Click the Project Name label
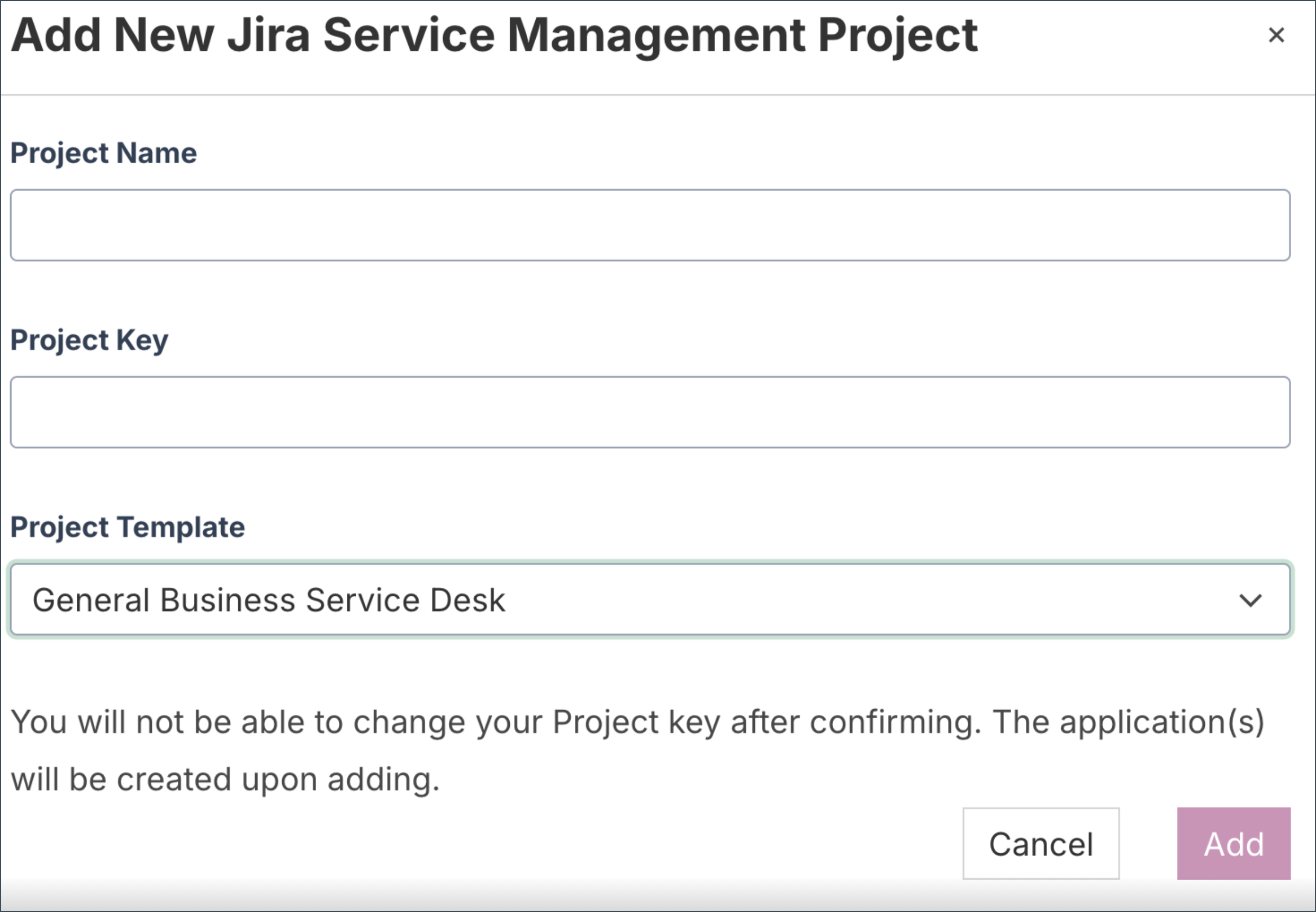The height and width of the screenshot is (912, 1316). click(103, 153)
